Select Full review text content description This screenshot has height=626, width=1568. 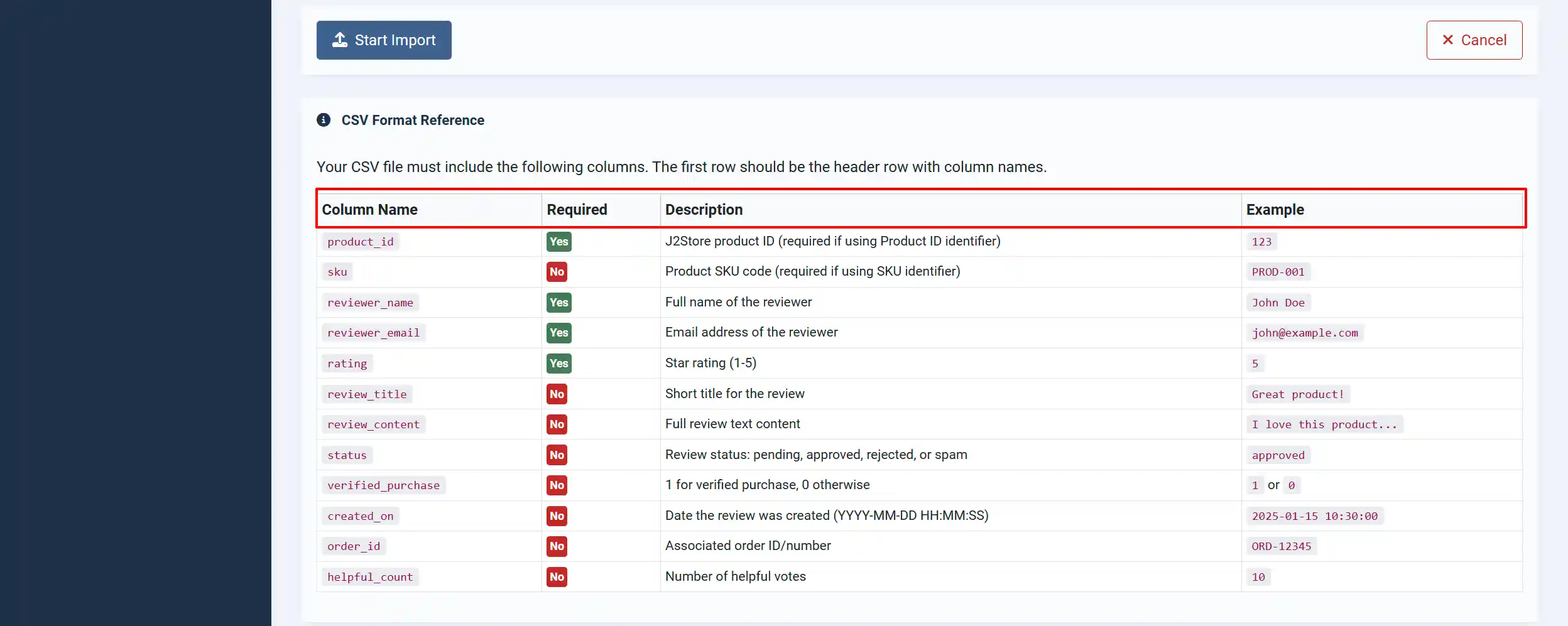tap(732, 424)
